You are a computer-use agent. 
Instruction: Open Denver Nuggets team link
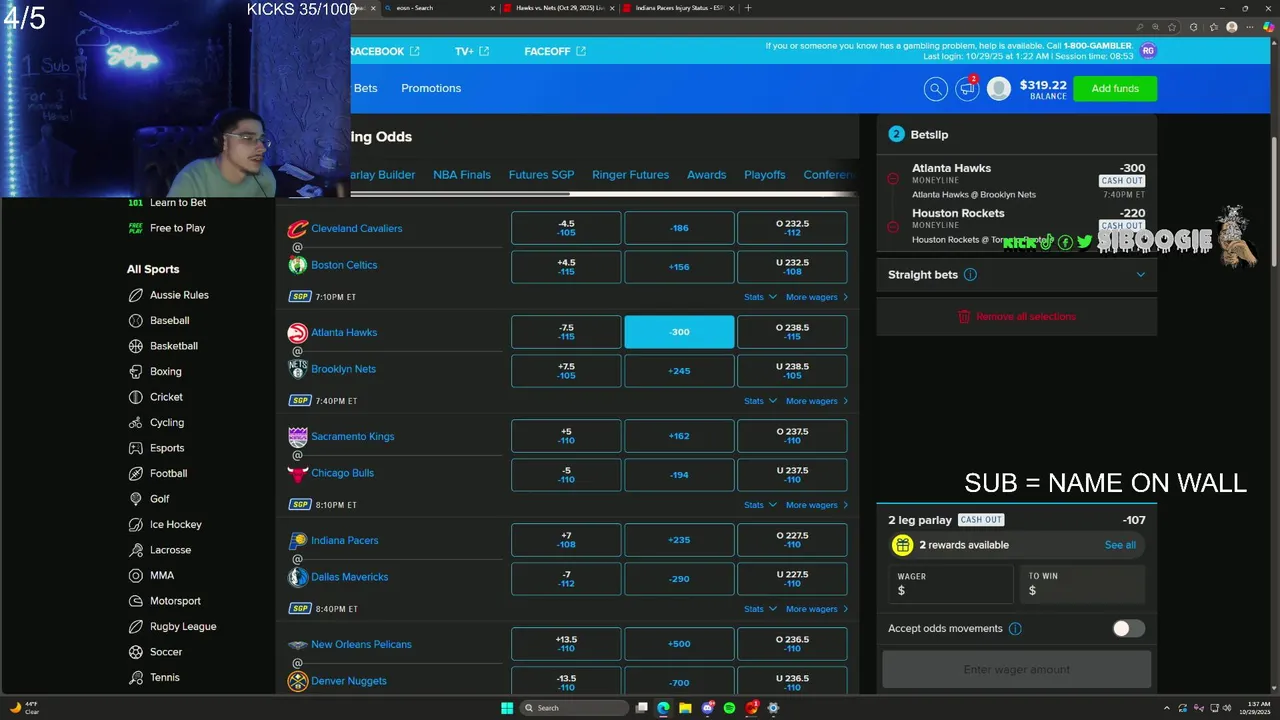pyautogui.click(x=349, y=681)
